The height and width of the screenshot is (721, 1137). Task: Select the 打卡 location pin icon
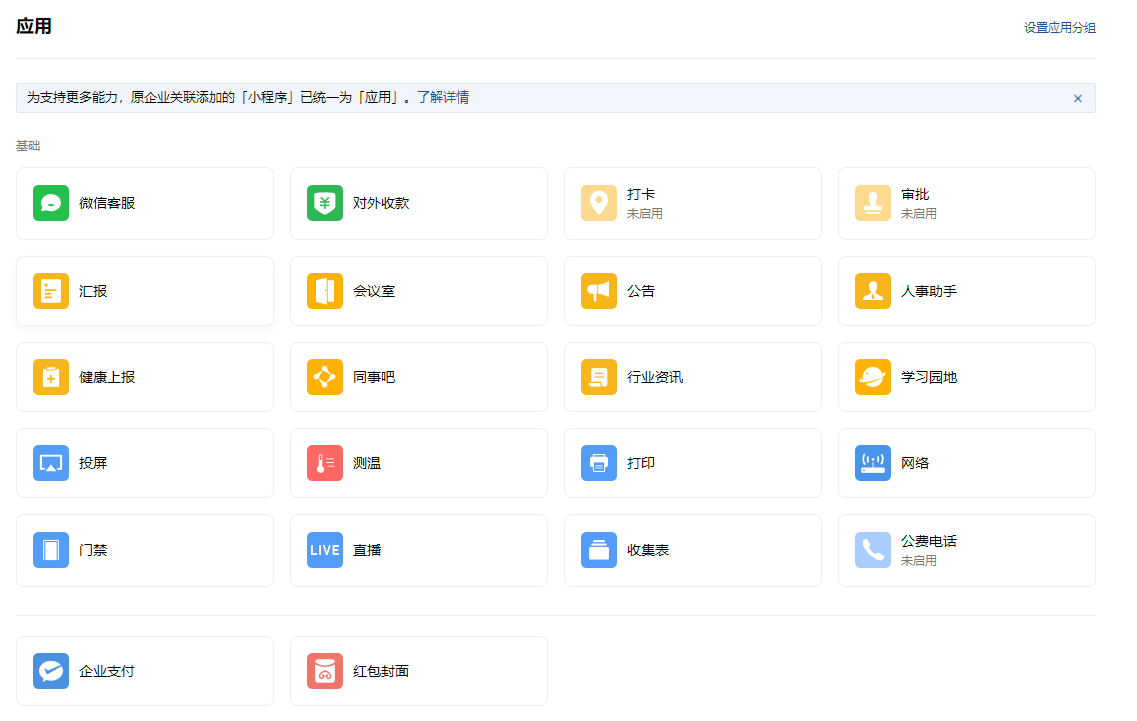(x=599, y=203)
